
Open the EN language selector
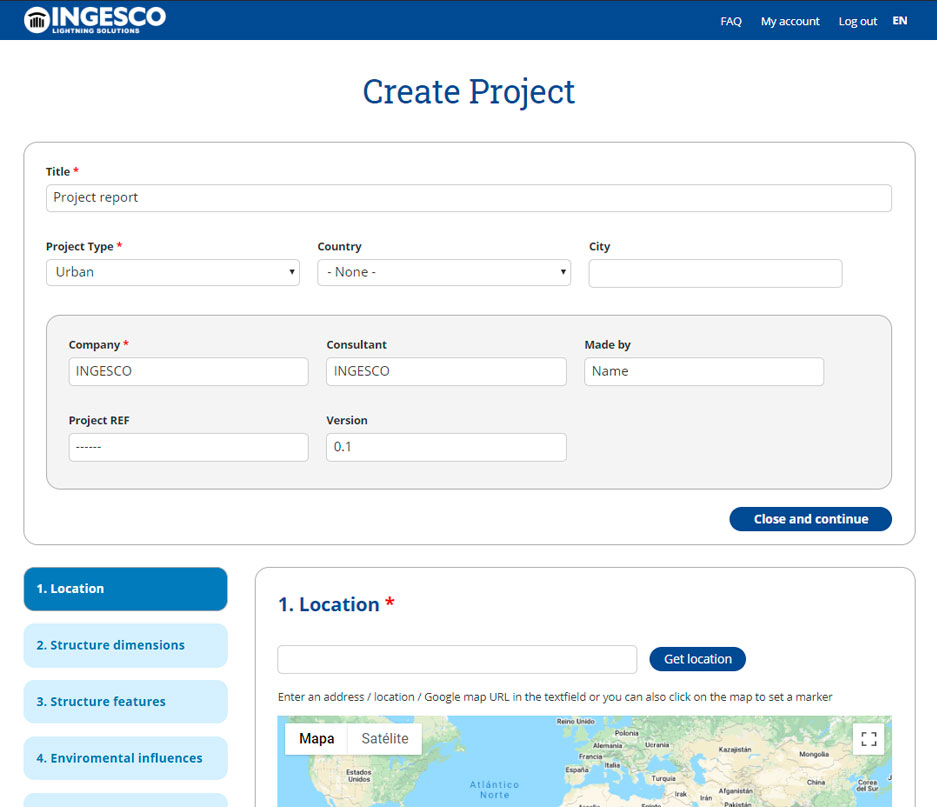pyautogui.click(x=900, y=20)
